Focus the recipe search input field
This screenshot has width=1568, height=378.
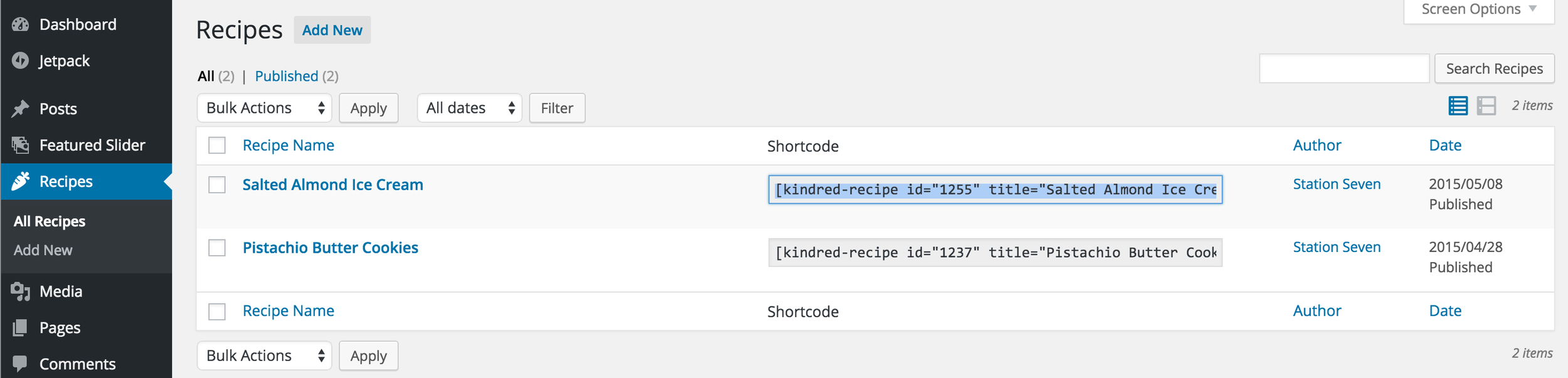[1344, 68]
